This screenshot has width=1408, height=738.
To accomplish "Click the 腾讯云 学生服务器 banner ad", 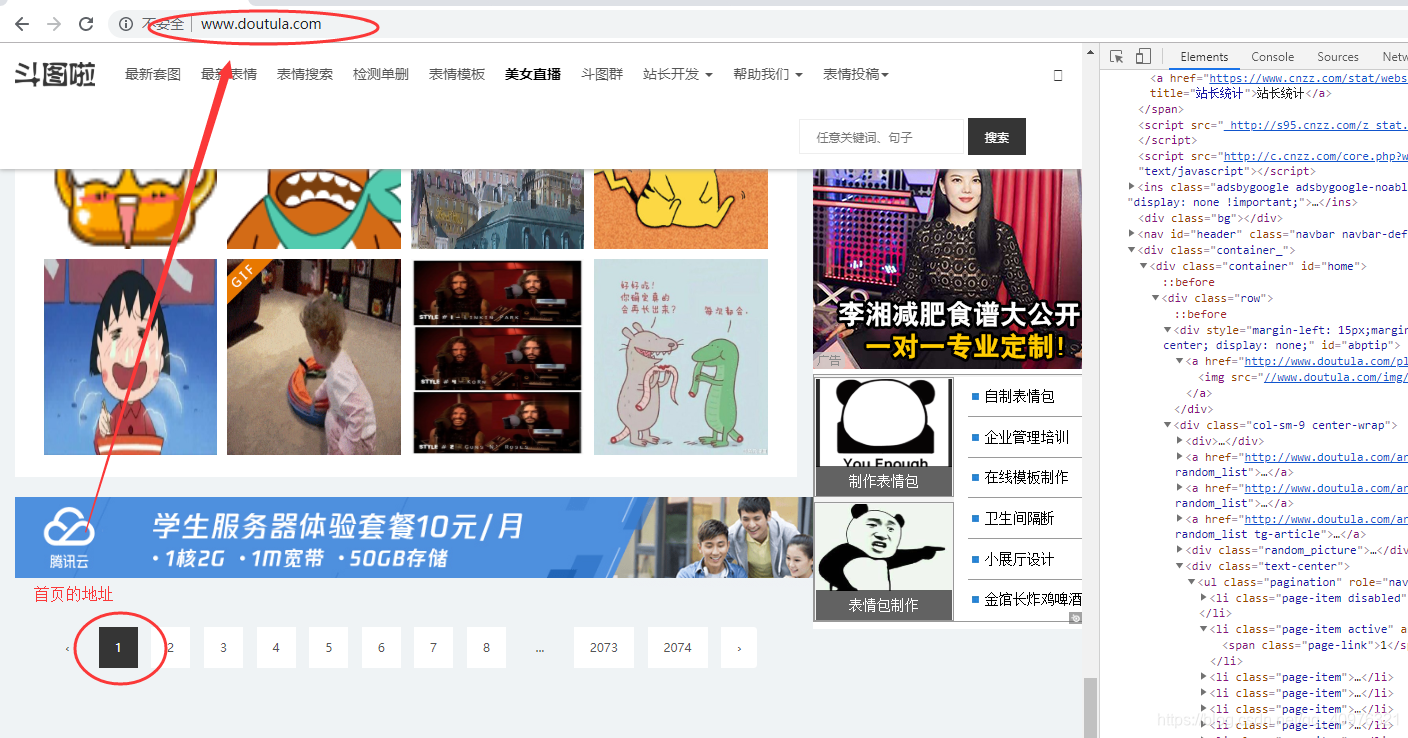I will click(x=414, y=537).
